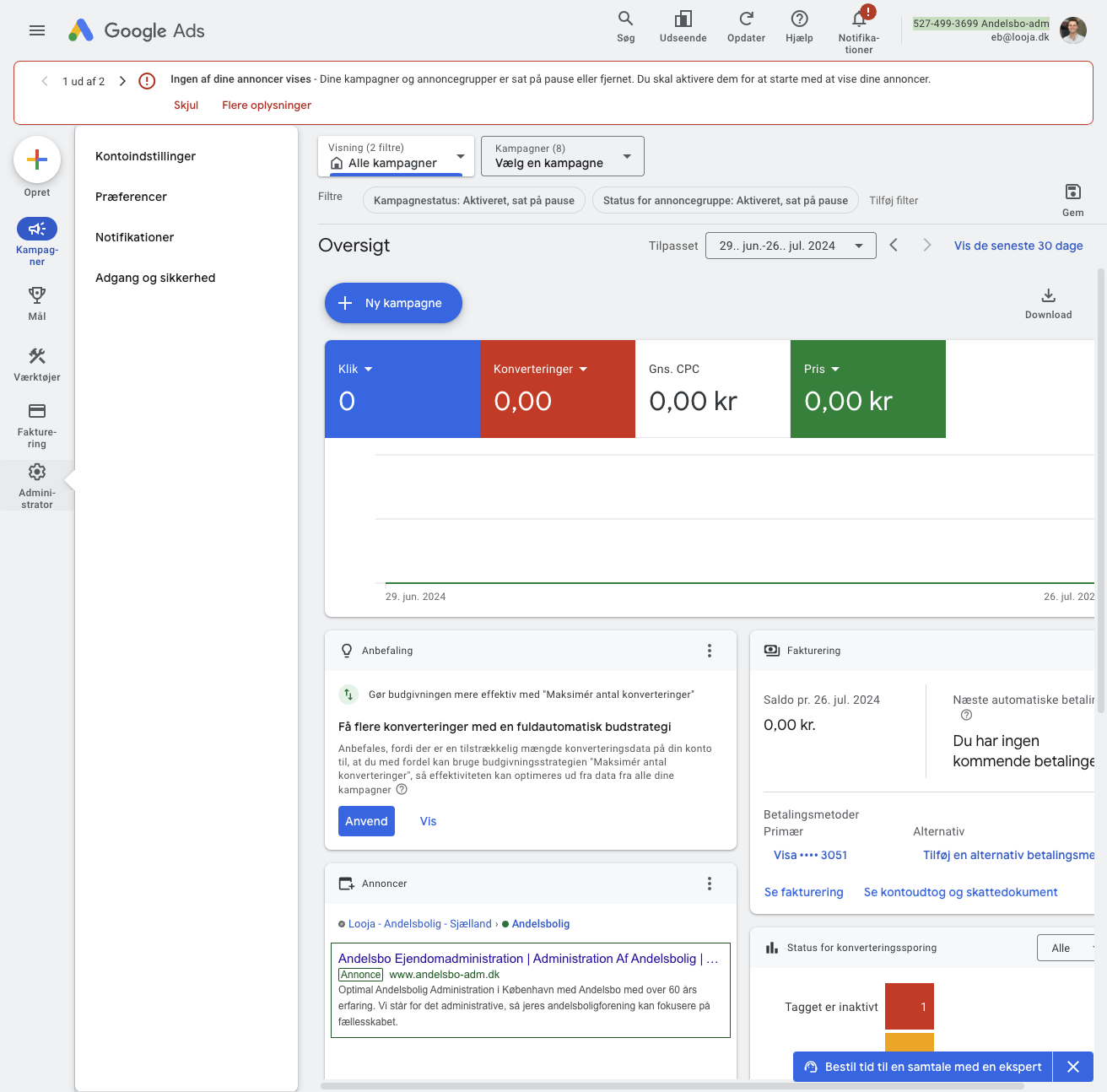
Task: Open the Notifikationer bell
Action: (859, 30)
